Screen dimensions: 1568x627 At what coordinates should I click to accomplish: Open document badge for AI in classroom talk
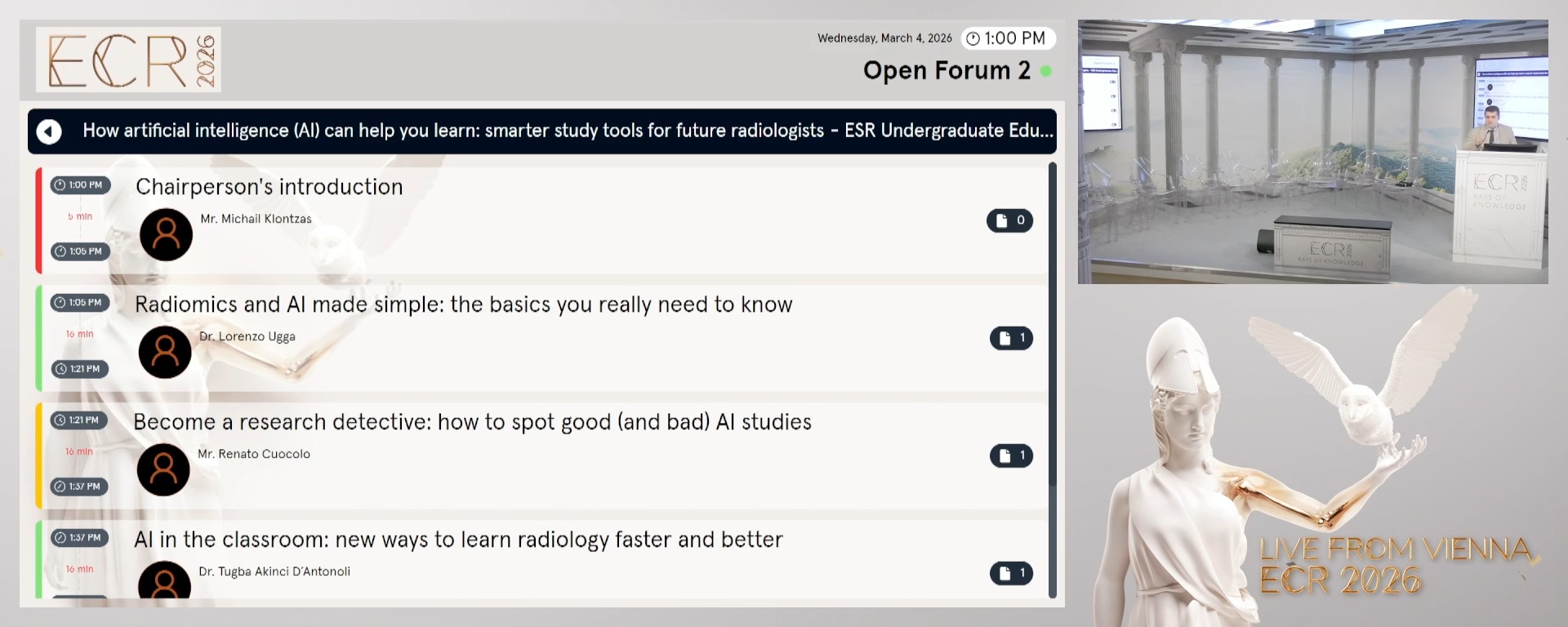pos(1011,573)
